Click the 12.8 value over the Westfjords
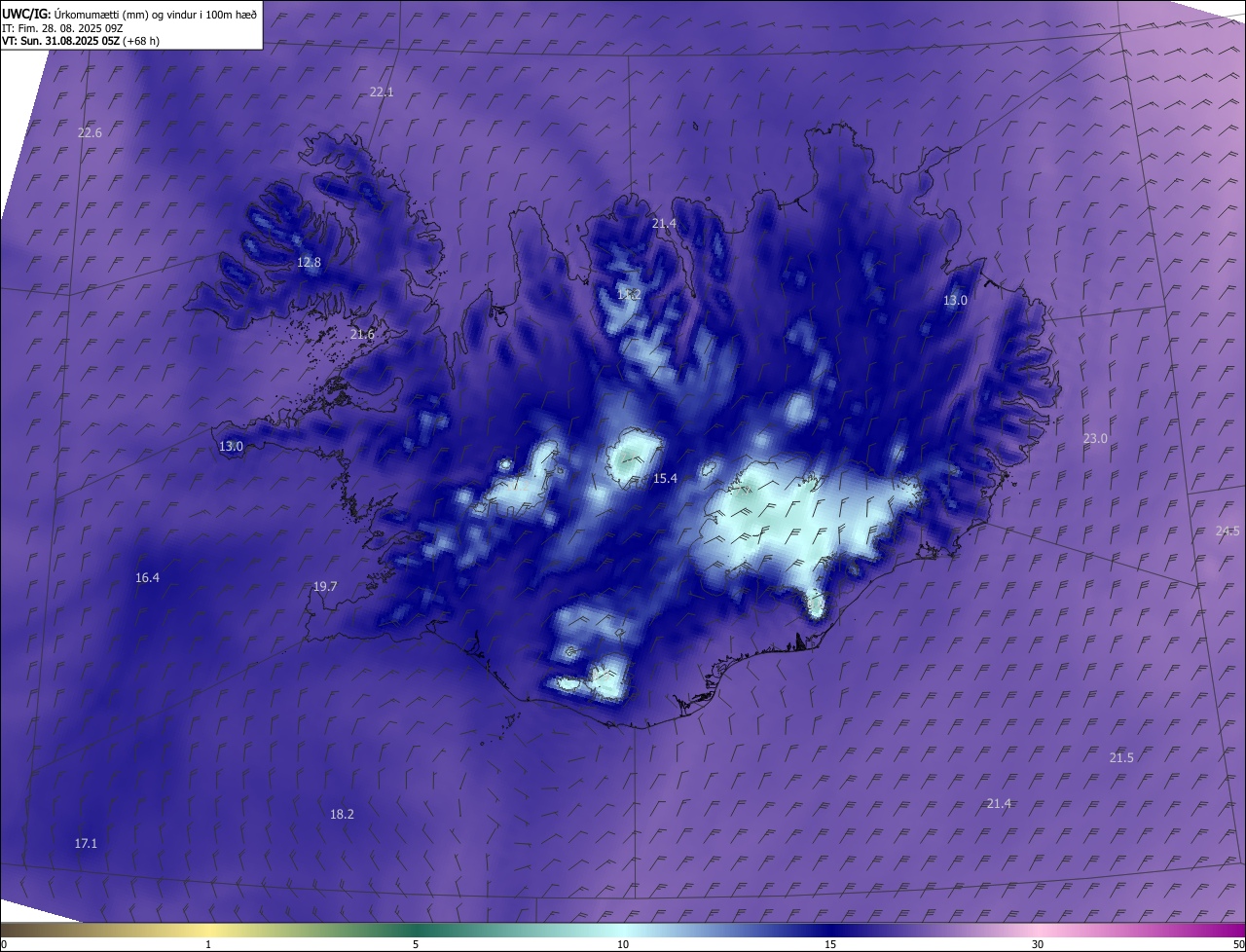Viewport: 1246px width, 952px height. 309,262
